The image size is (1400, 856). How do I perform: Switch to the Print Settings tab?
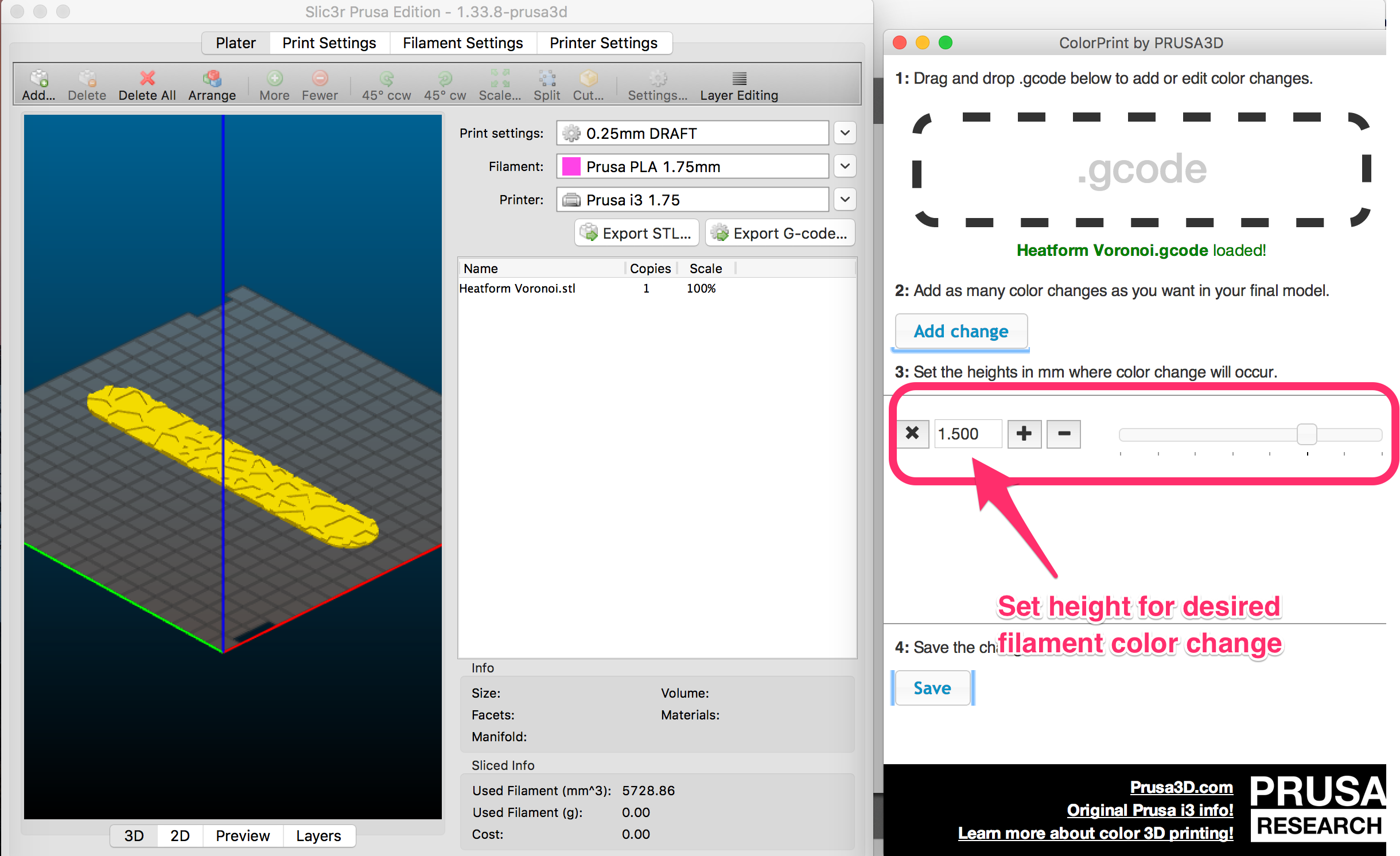click(329, 43)
